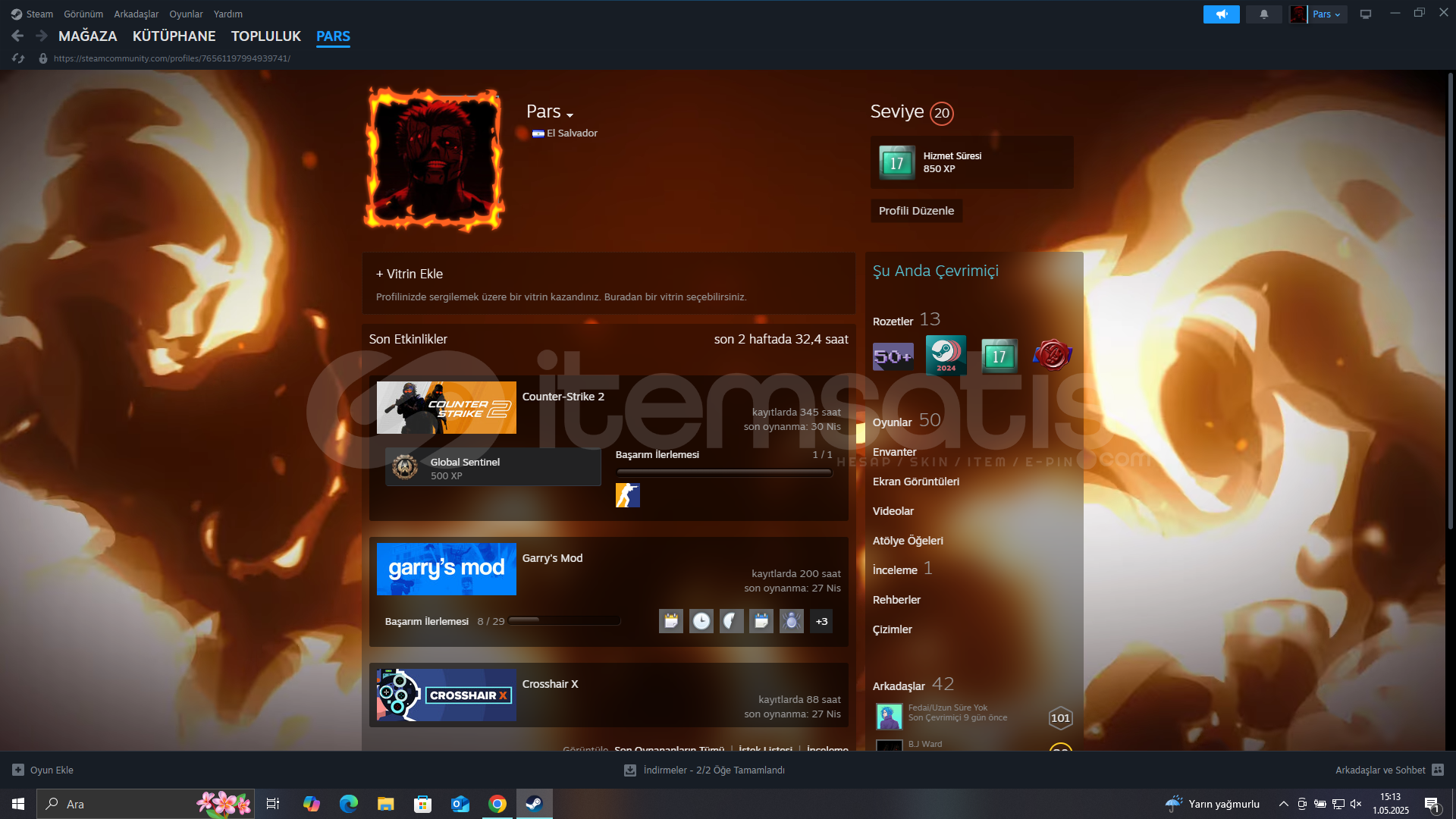Open the Videolar link
Viewport: 1456px width, 819px height.
pyautogui.click(x=893, y=511)
